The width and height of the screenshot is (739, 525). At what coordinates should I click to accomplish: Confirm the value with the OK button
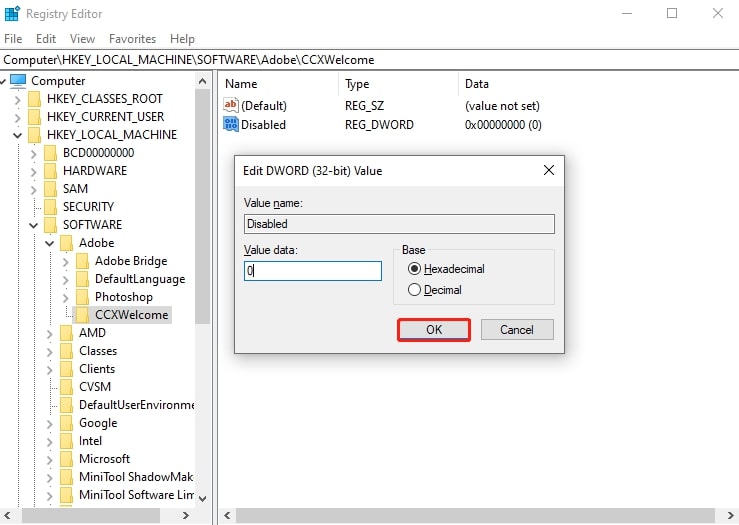coord(434,329)
